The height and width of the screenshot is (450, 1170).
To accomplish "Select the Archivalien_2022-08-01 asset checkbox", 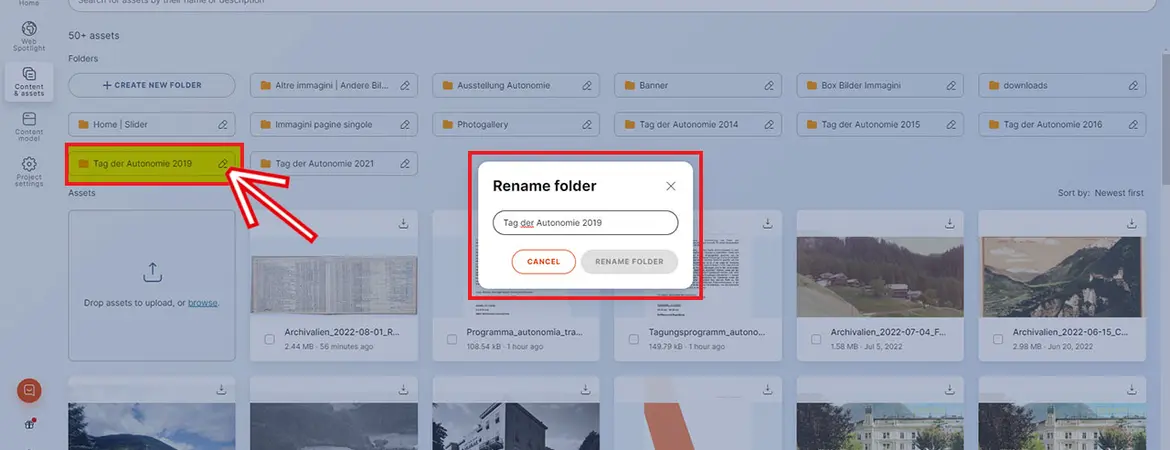I will 270,339.
